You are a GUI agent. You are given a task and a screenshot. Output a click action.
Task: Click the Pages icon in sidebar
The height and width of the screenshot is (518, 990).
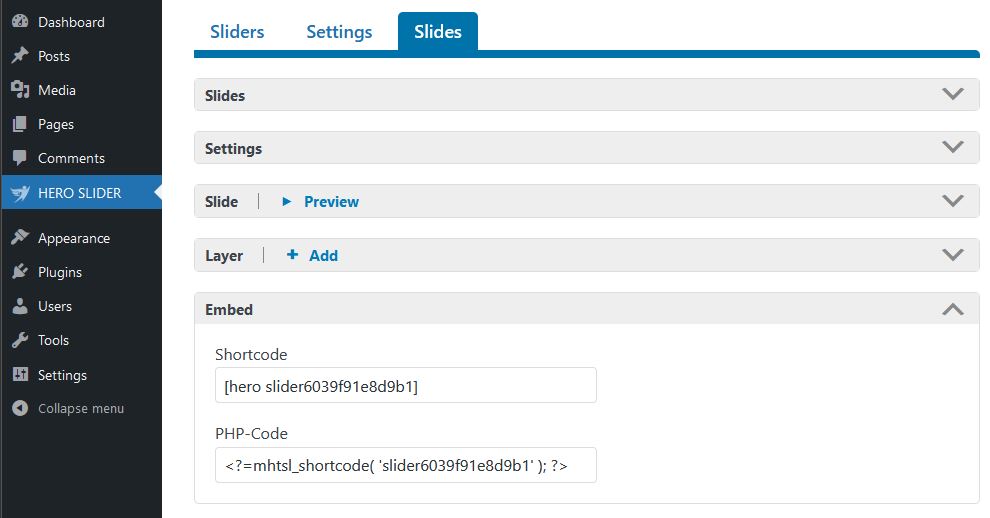pyautogui.click(x=20, y=124)
